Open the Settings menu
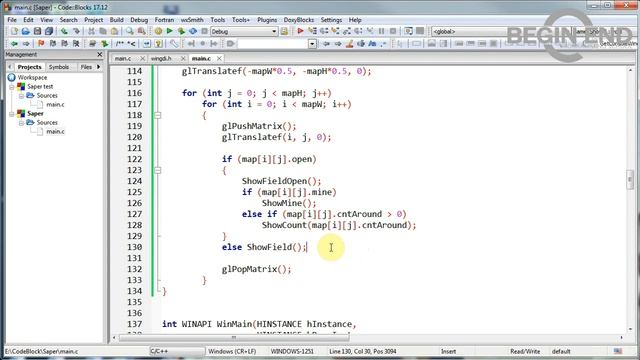640x360 pixels. pyautogui.click(x=331, y=20)
